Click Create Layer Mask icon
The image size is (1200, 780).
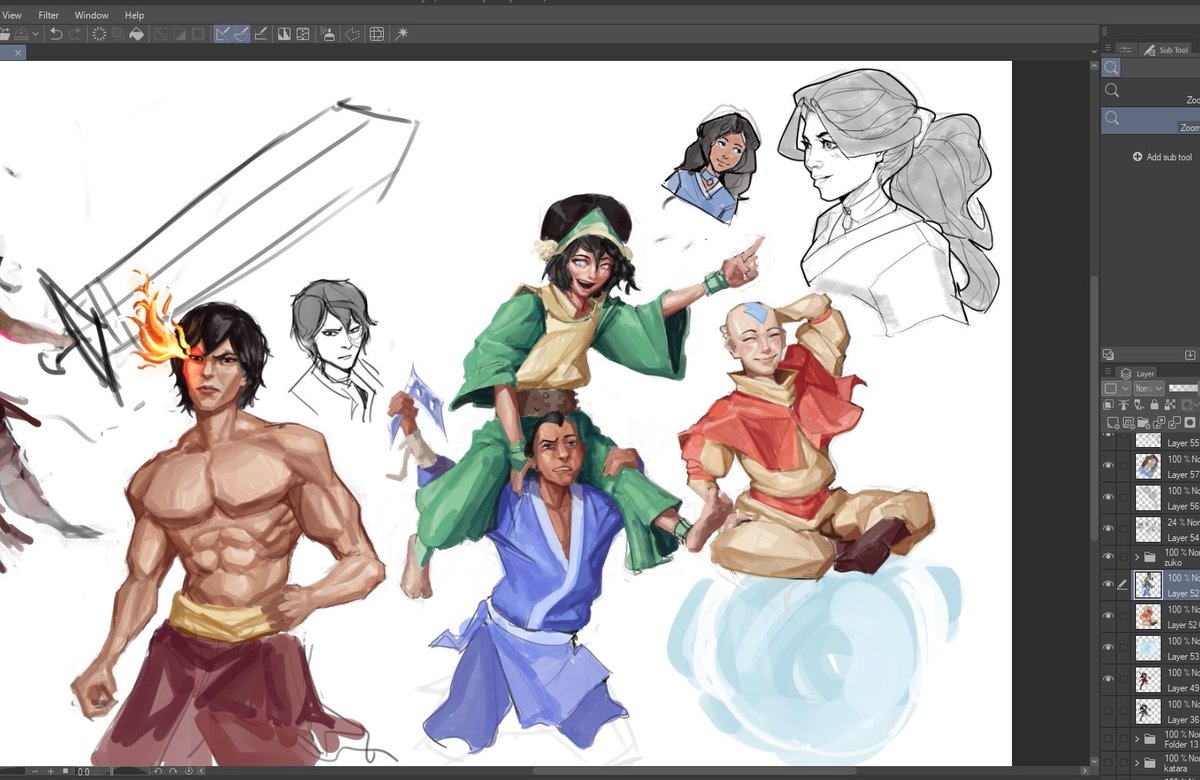click(1190, 423)
